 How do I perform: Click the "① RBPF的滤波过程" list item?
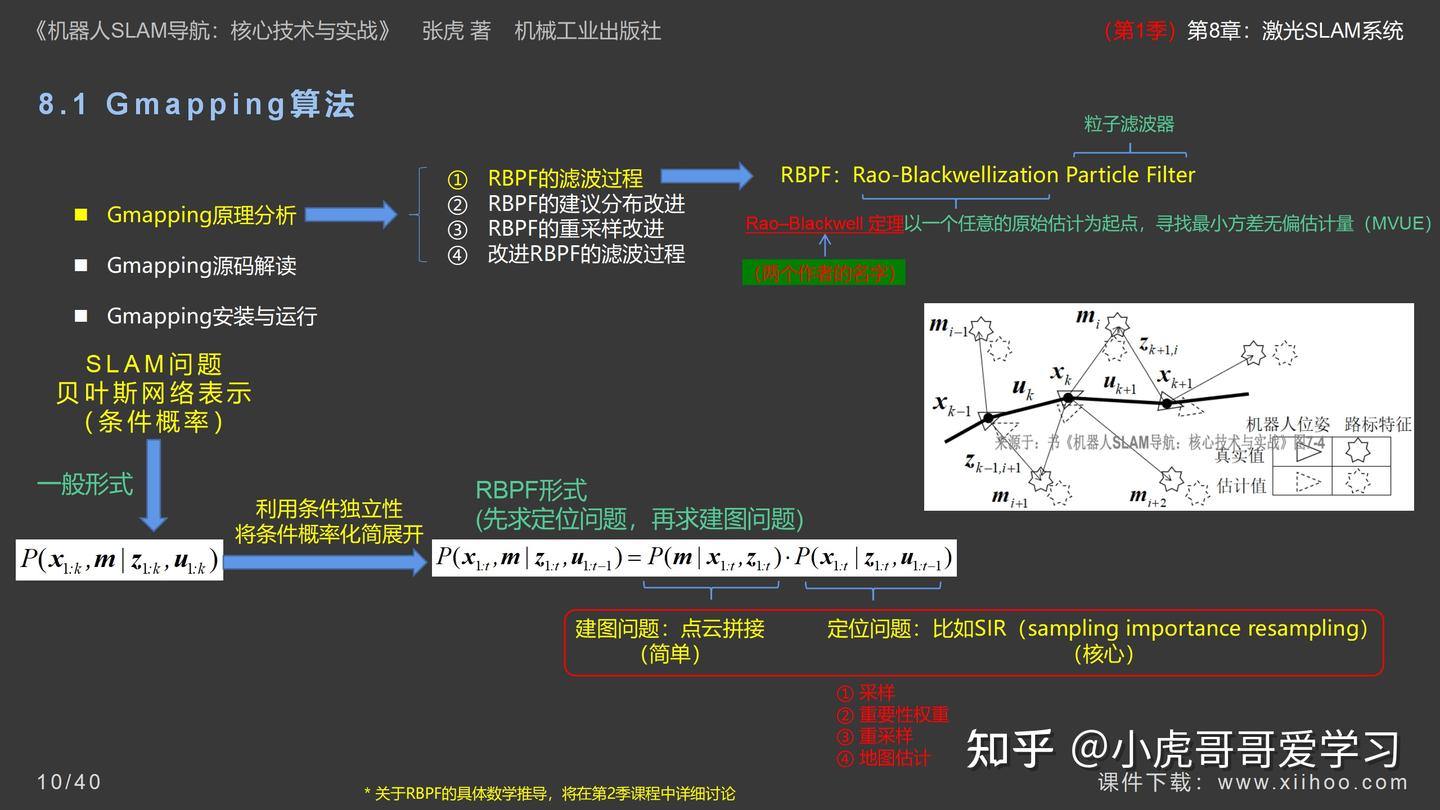pos(545,179)
